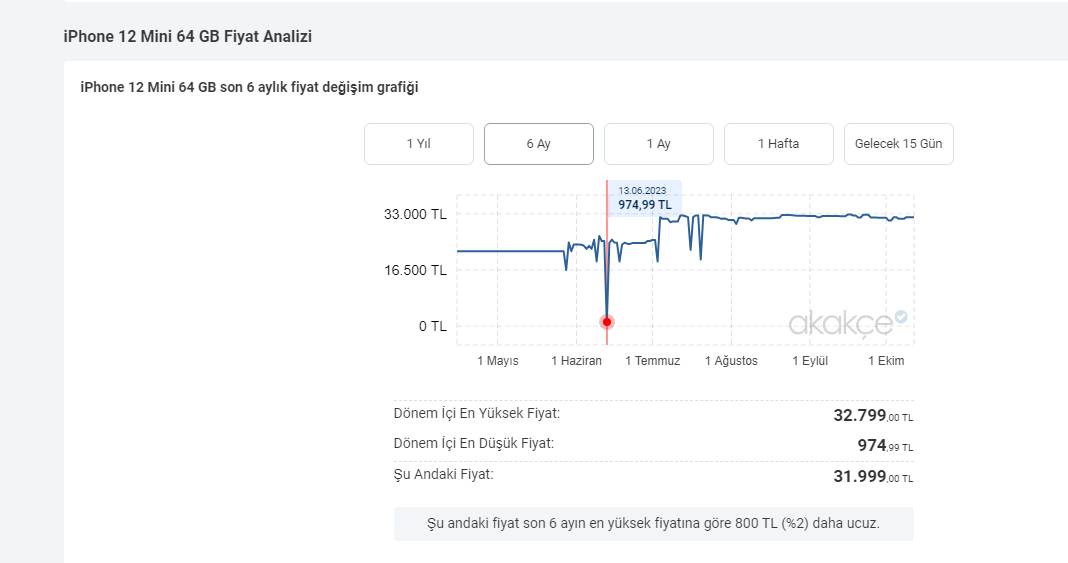Click the 33.000 TL axis label
Screen dimensions: 1068x563
click(417, 215)
